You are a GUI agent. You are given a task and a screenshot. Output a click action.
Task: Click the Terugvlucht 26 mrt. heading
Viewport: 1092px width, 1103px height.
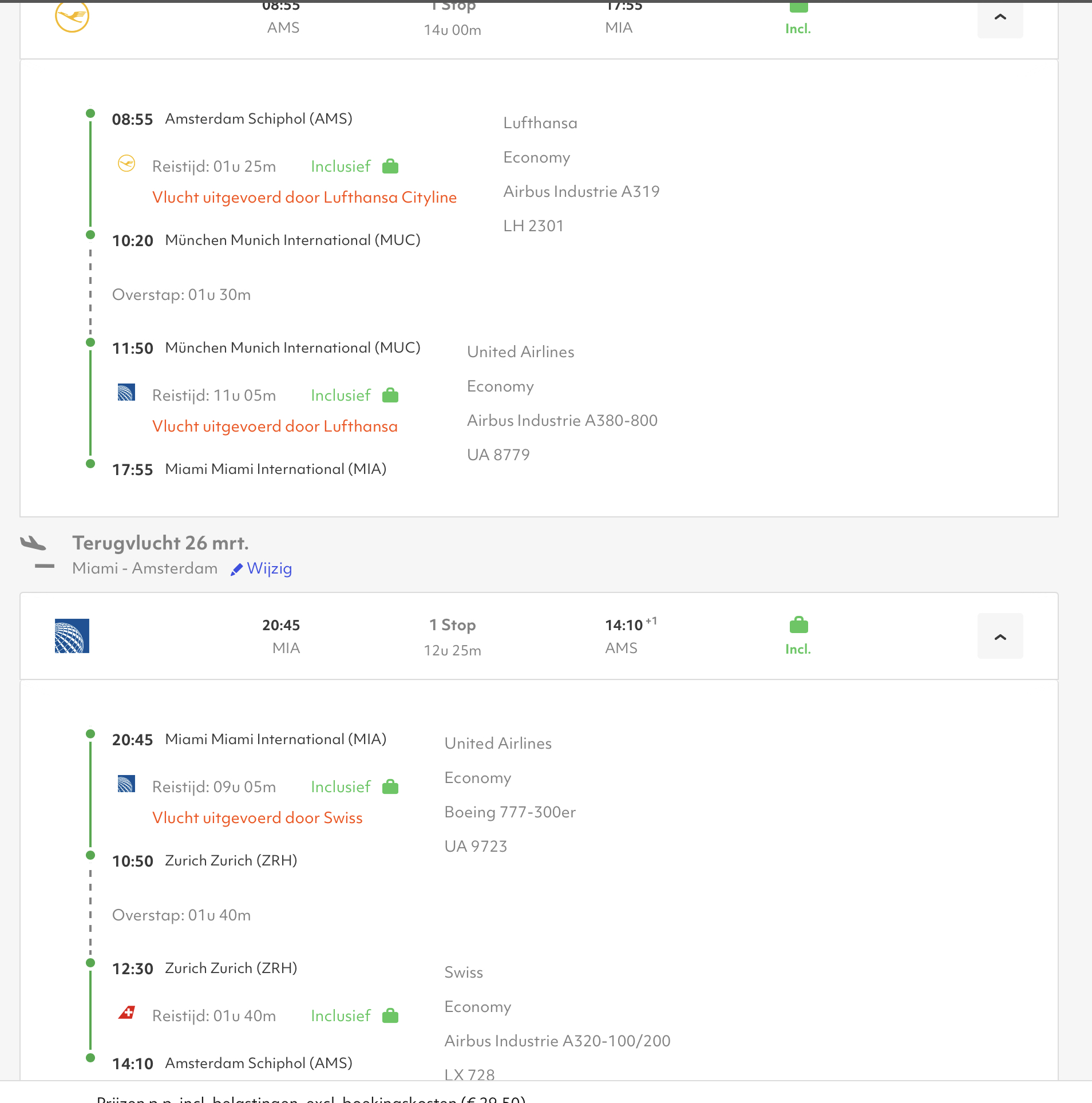(x=160, y=543)
